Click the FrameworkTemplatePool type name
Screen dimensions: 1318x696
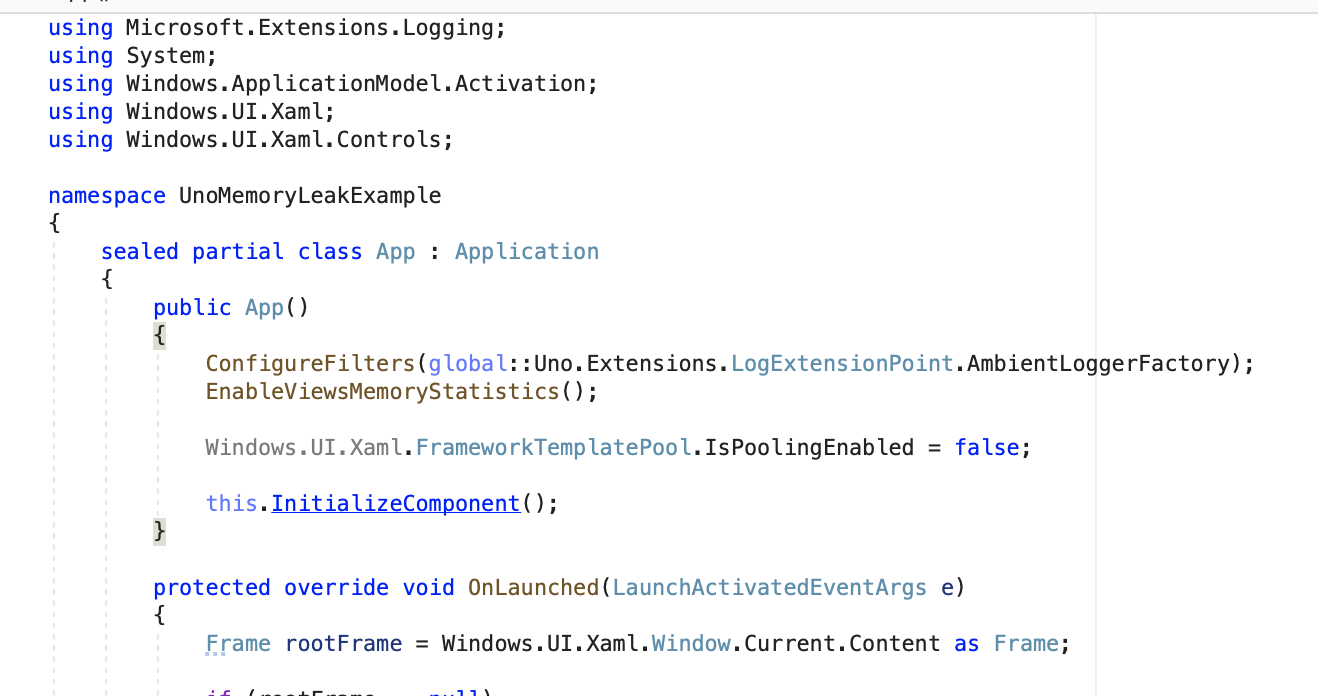553,447
